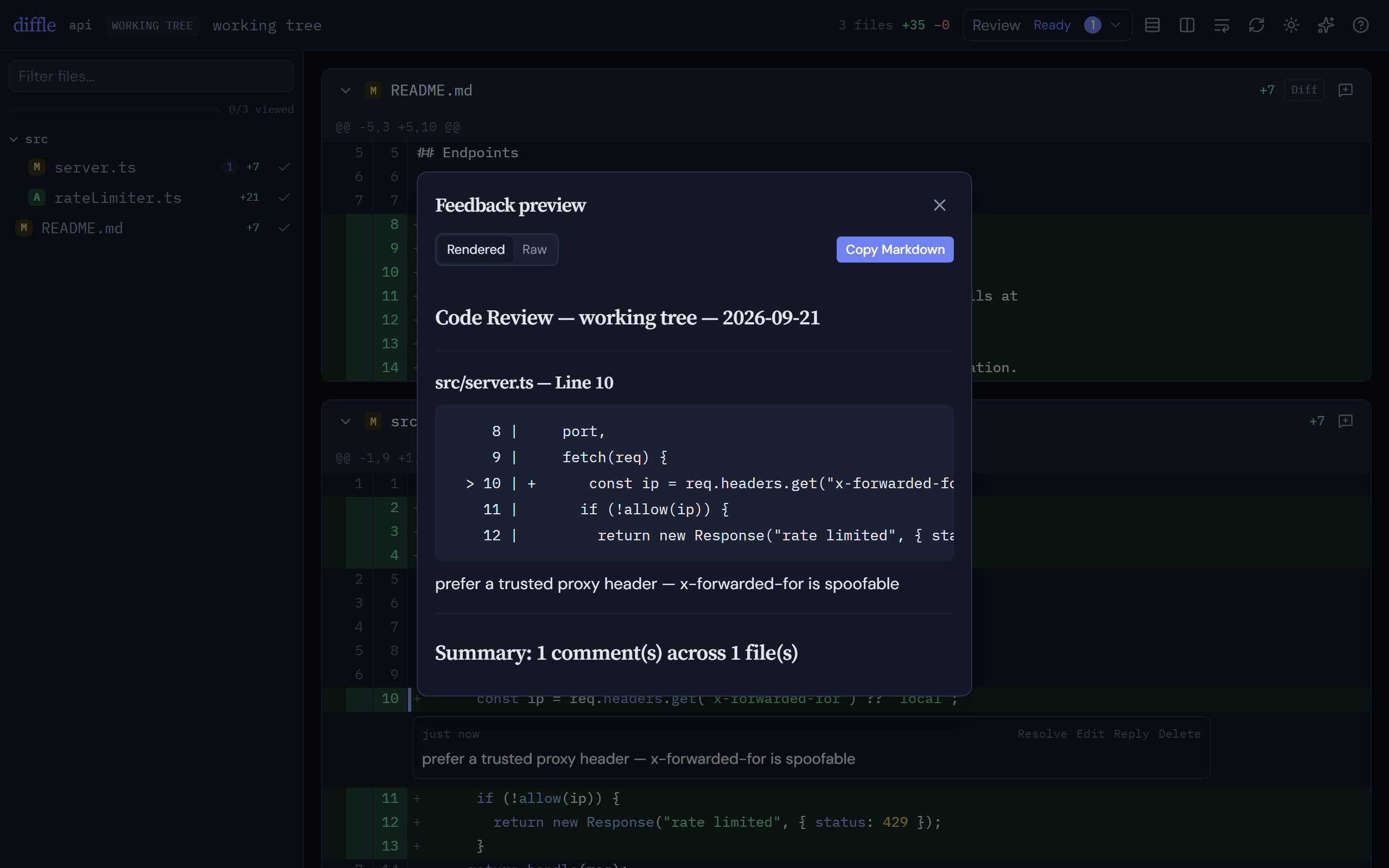Mark server.ts as viewed
The image size is (1389, 868).
284,167
